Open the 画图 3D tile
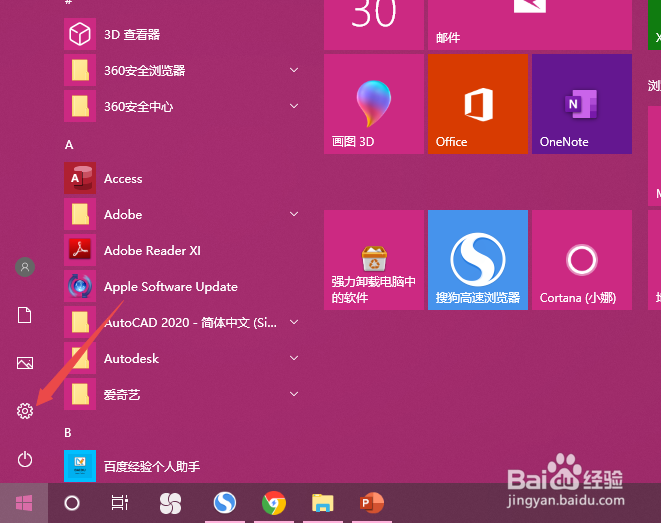661x523 pixels. (x=374, y=104)
